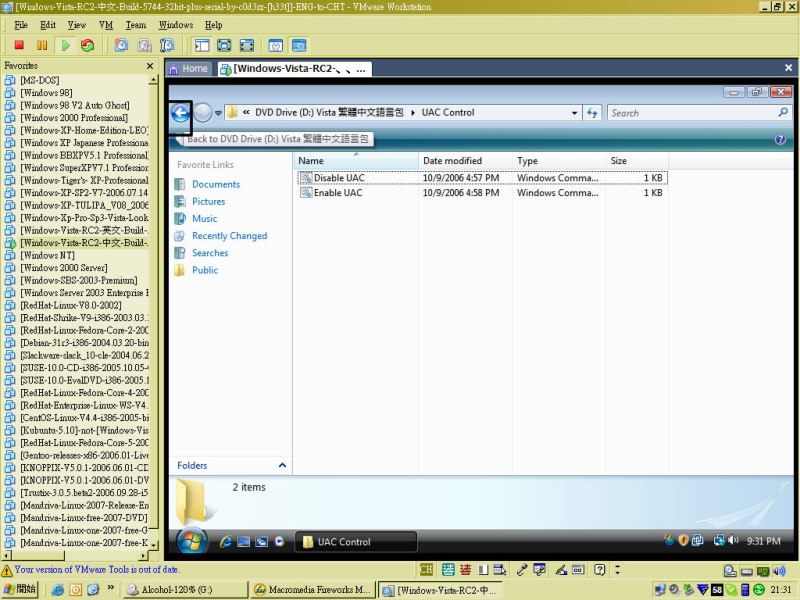The width and height of the screenshot is (800, 600).
Task: Click the Console view toolbar icon
Action: [x=299, y=45]
